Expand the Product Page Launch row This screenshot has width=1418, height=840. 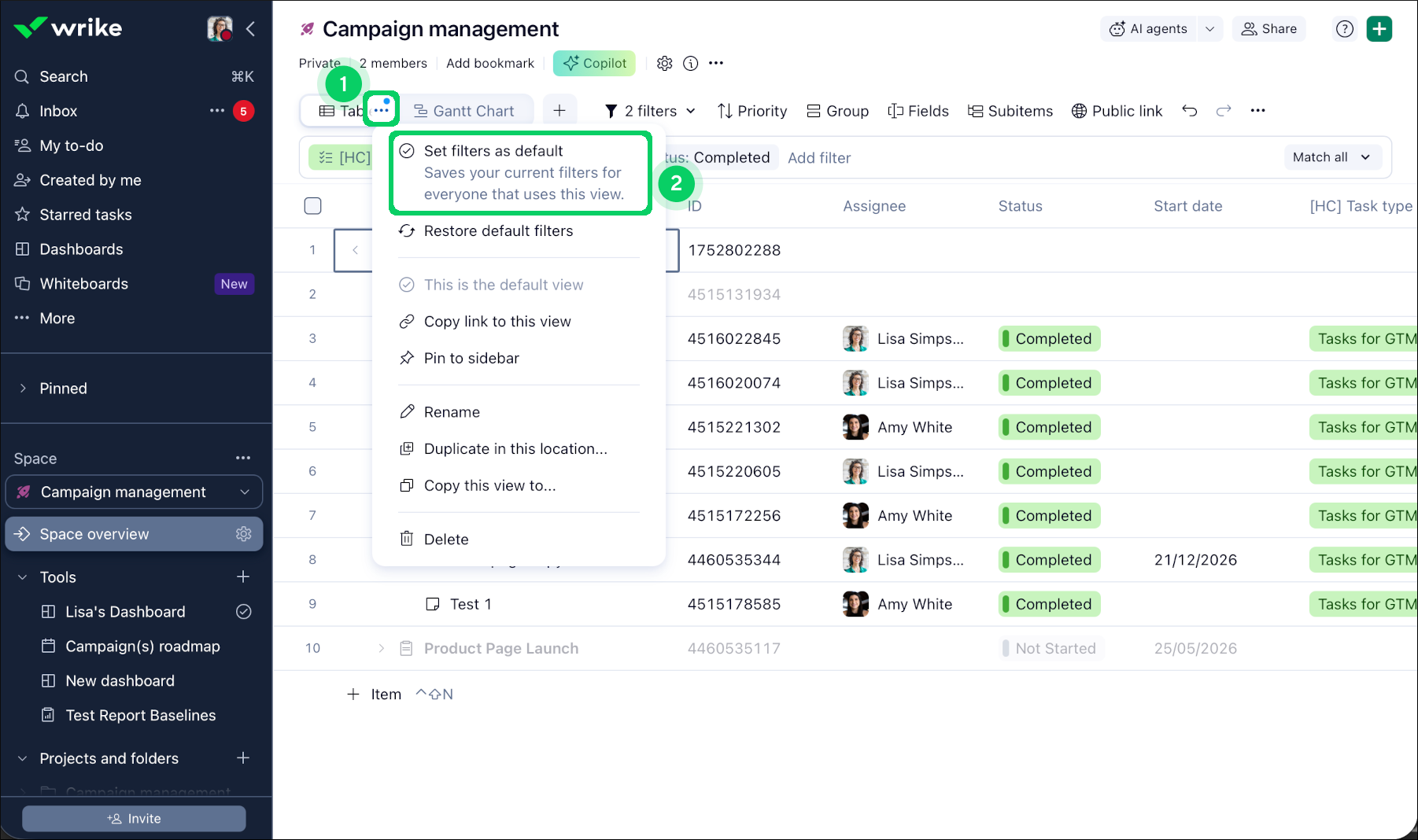click(x=382, y=648)
